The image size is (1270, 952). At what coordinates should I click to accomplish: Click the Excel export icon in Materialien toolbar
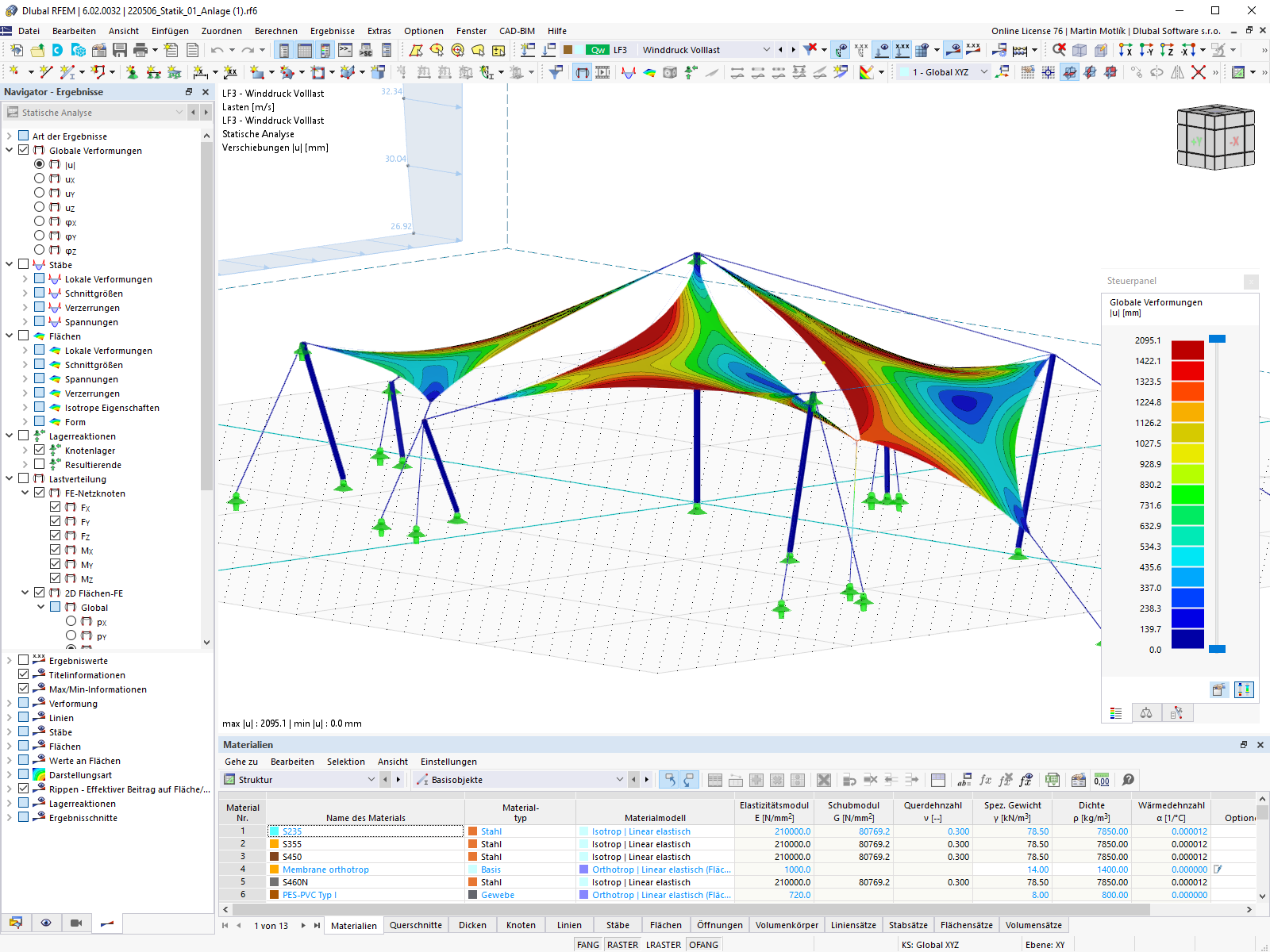click(1053, 780)
